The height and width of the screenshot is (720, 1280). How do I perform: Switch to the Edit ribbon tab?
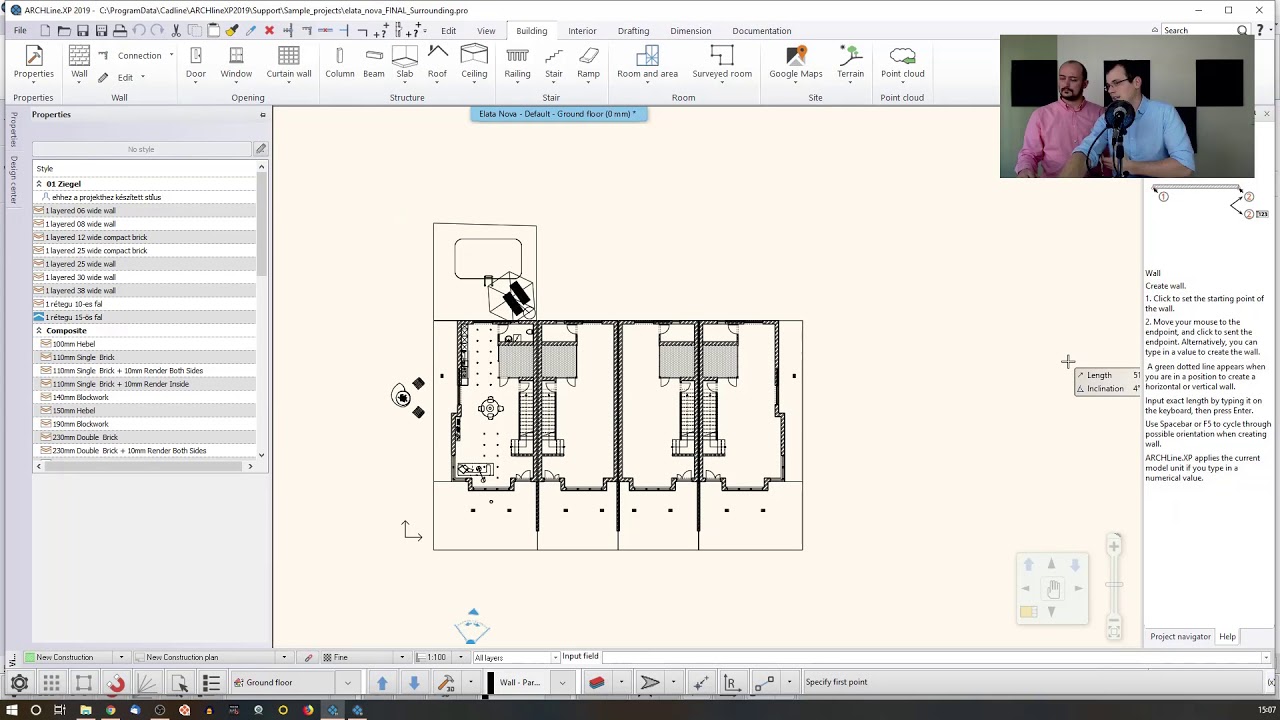point(448,31)
